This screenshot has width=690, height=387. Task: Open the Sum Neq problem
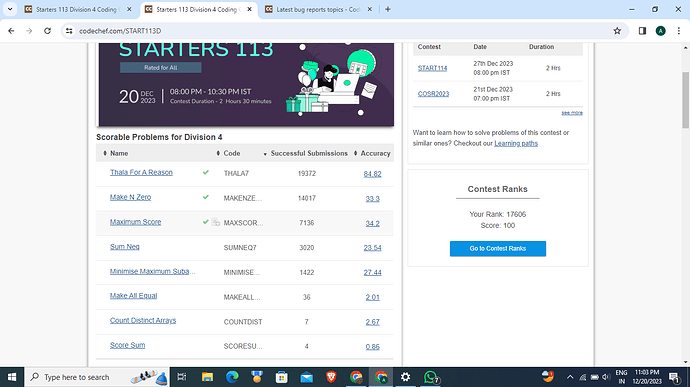(125, 247)
